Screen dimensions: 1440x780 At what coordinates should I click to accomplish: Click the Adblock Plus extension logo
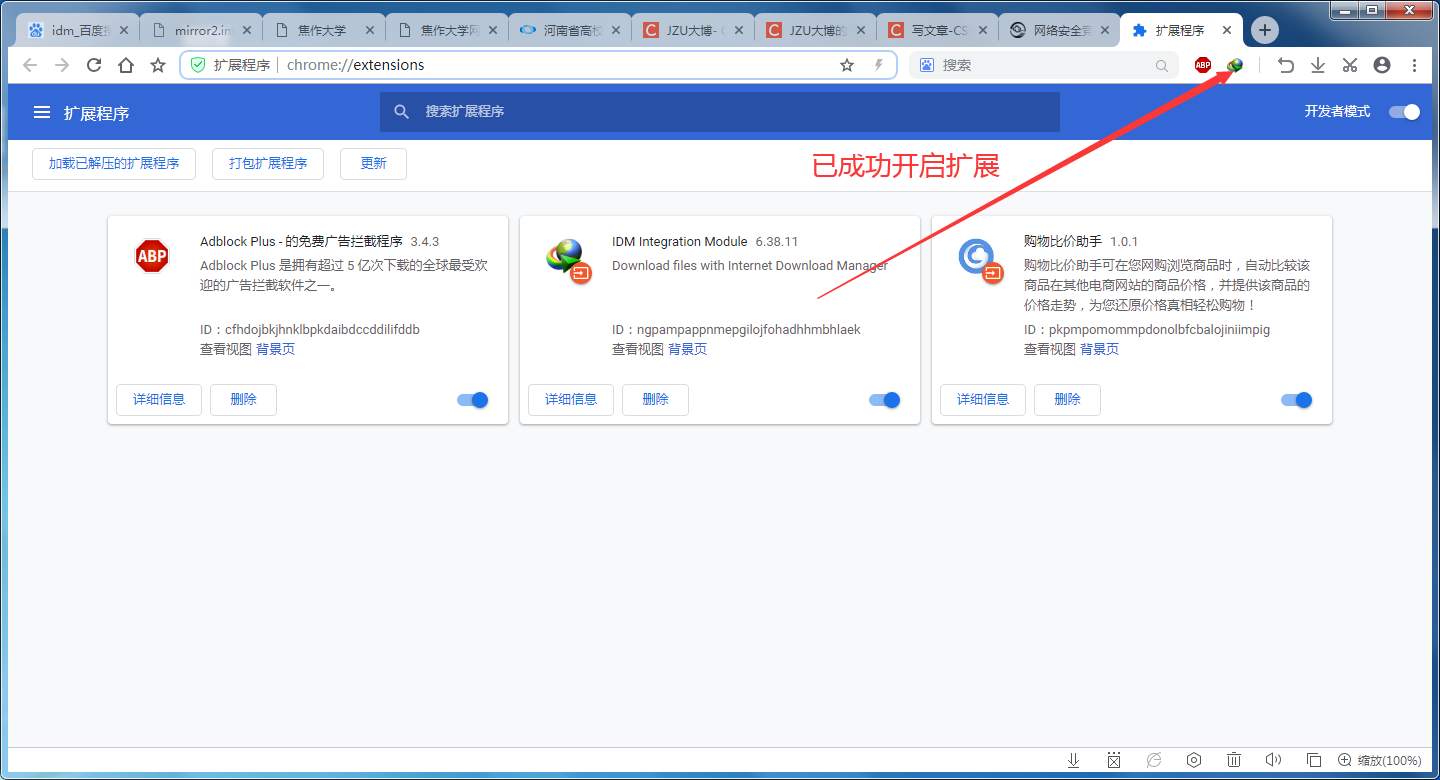point(152,257)
